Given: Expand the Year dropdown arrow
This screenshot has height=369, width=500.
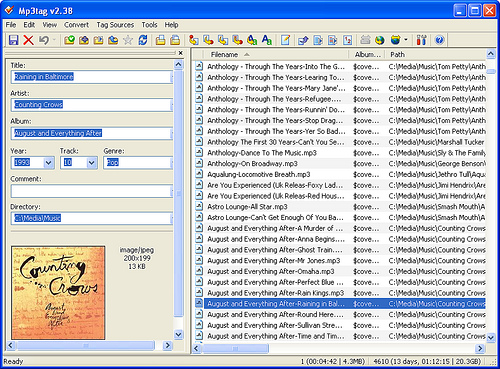Looking at the screenshot, I should point(48,163).
